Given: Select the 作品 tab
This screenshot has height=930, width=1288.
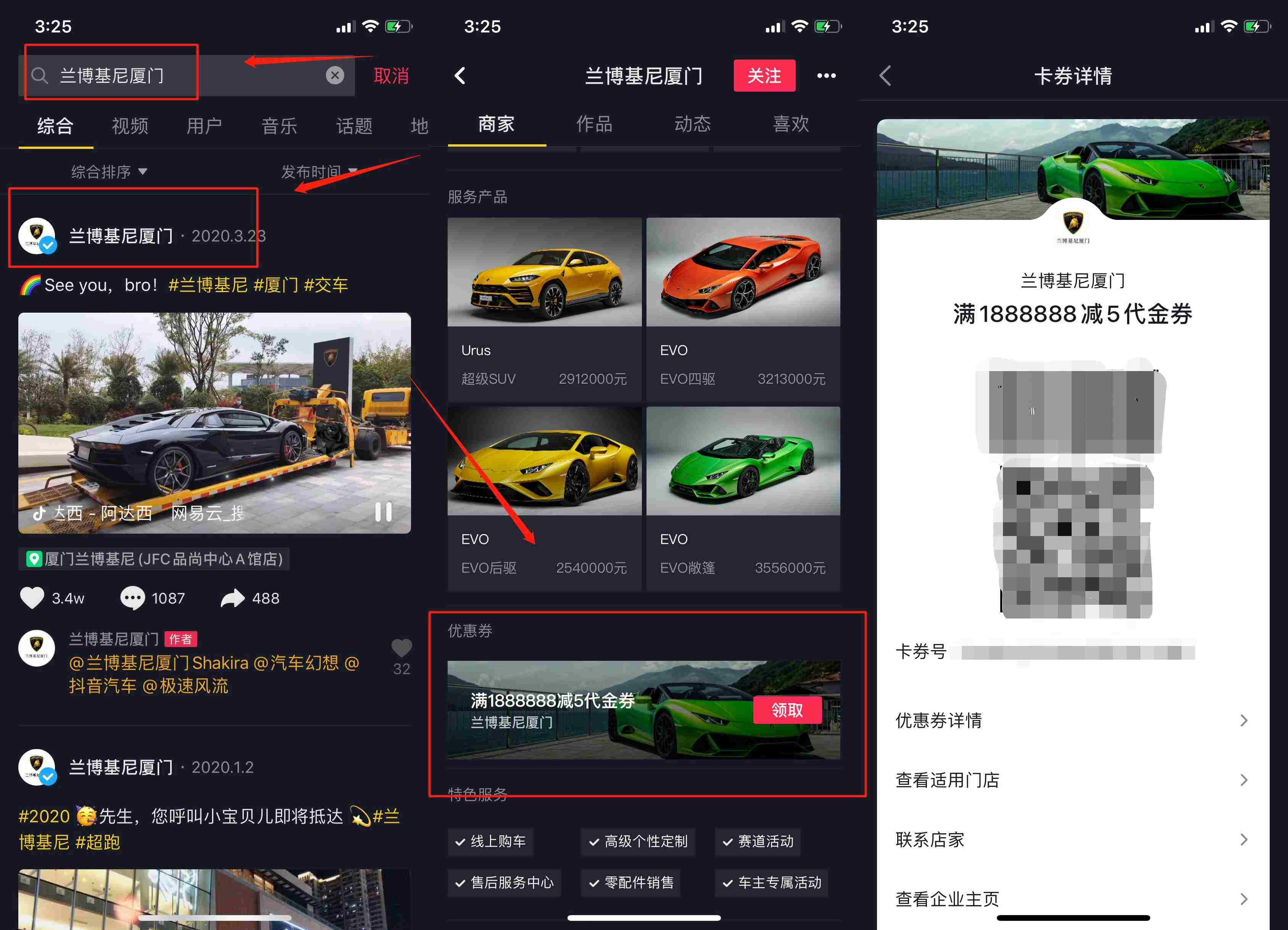Looking at the screenshot, I should (595, 124).
